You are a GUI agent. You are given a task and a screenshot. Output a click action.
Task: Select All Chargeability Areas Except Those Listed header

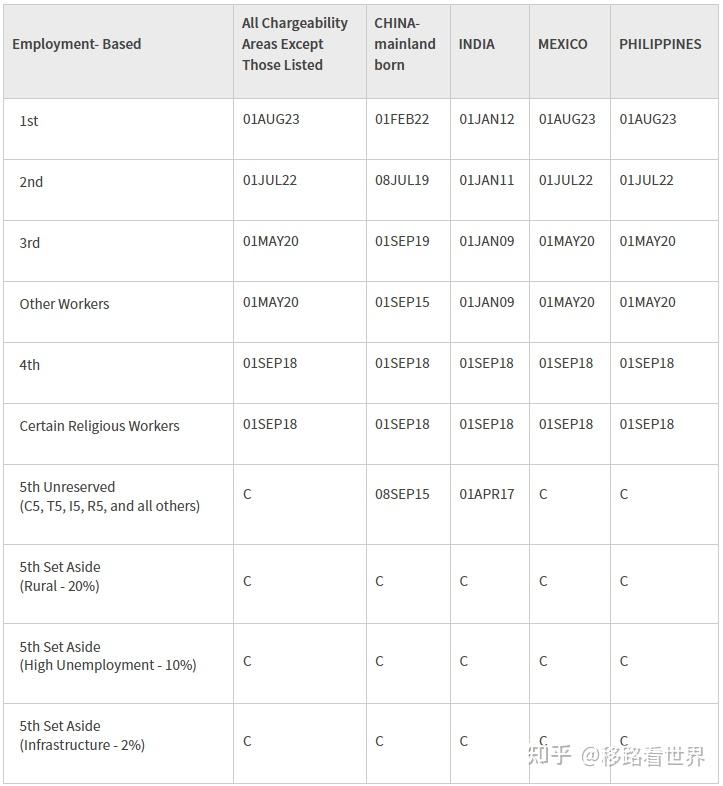(295, 44)
